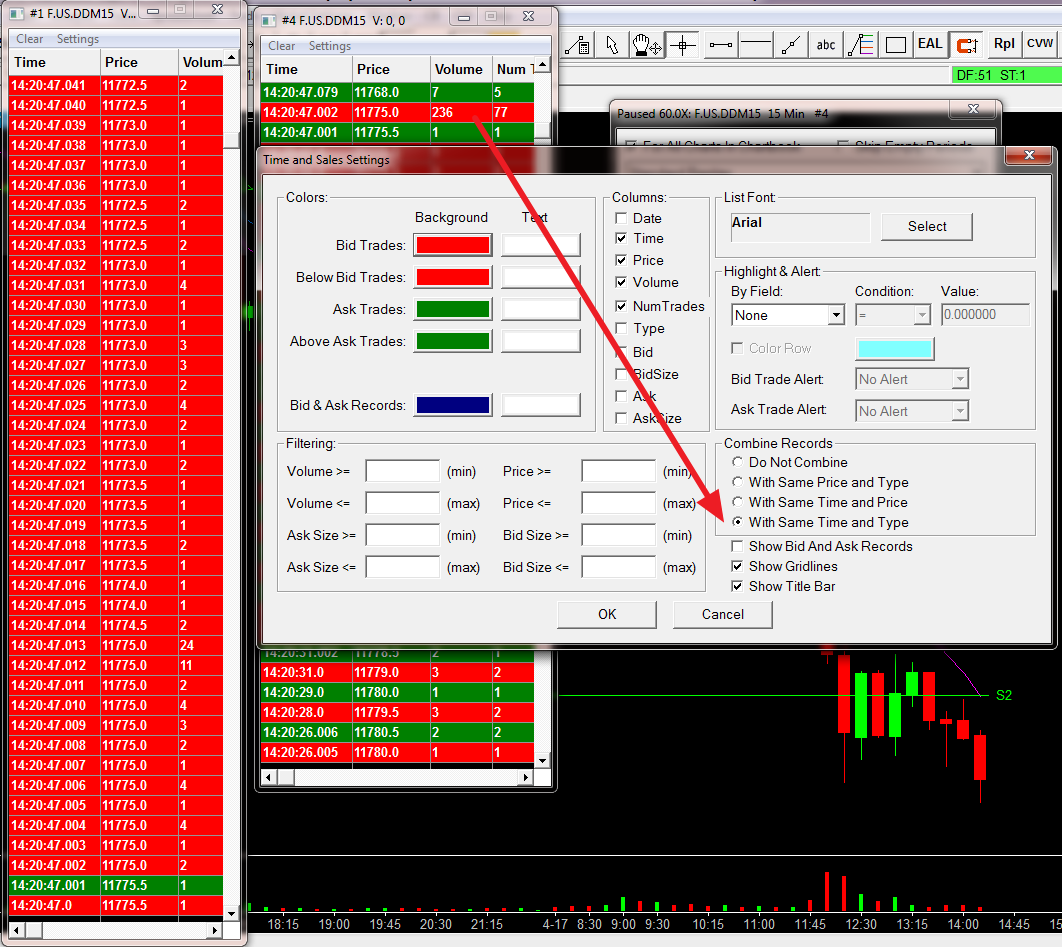Image resolution: width=1062 pixels, height=947 pixels.
Task: Click Time column header in #1 window
Action: click(x=54, y=62)
